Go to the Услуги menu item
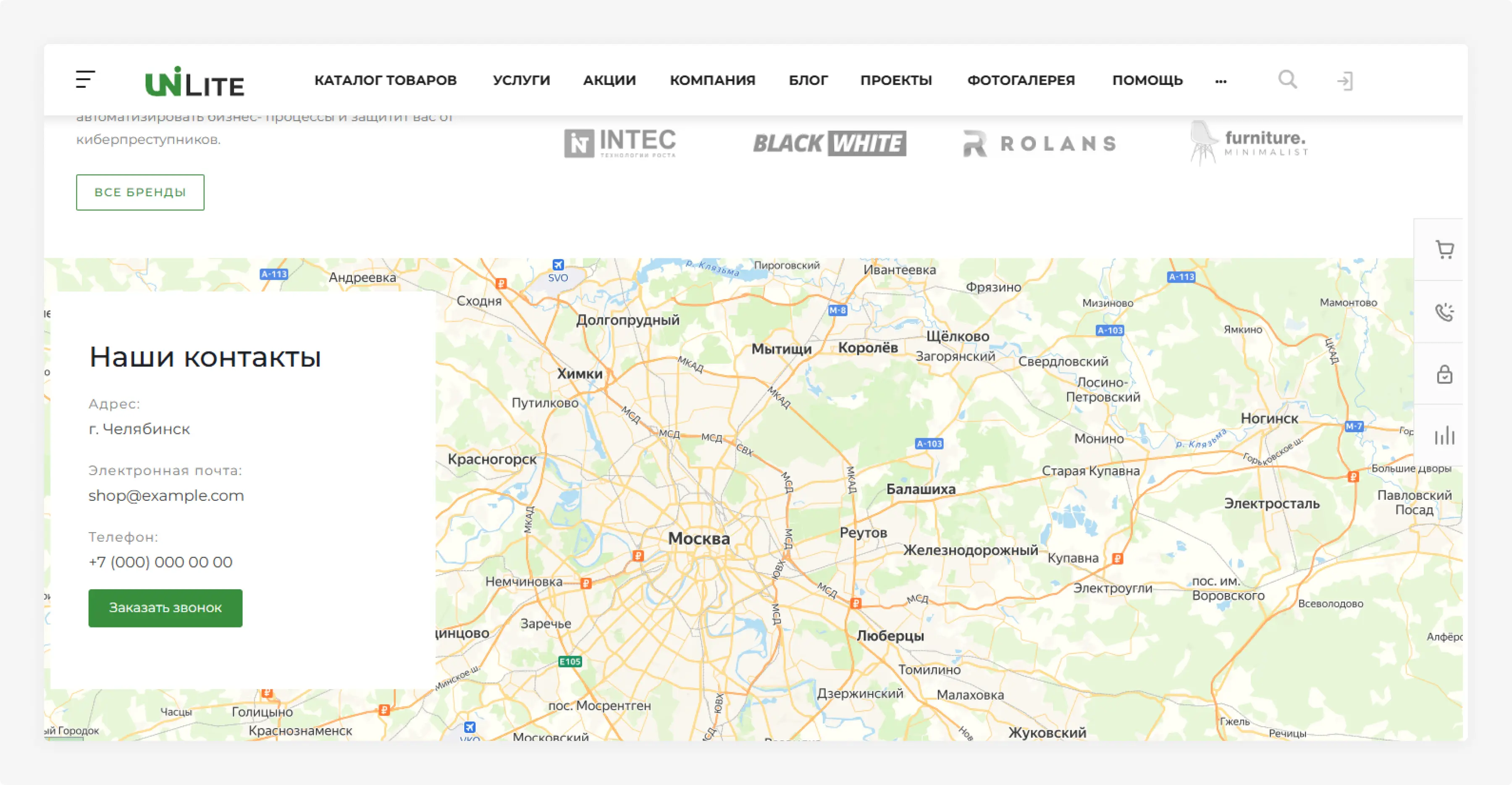Image resolution: width=1512 pixels, height=785 pixels. click(521, 81)
